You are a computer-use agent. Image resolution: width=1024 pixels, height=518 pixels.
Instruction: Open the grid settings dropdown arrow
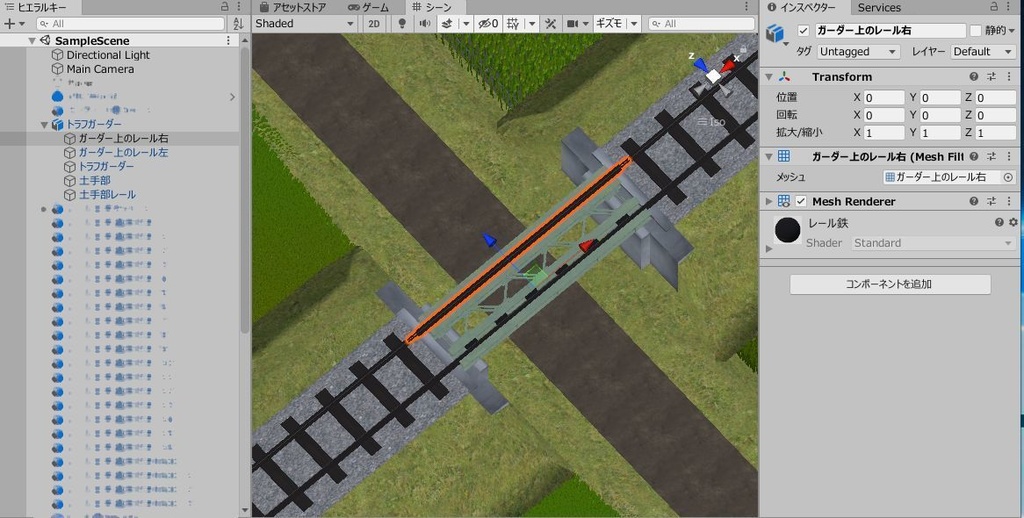pos(532,24)
